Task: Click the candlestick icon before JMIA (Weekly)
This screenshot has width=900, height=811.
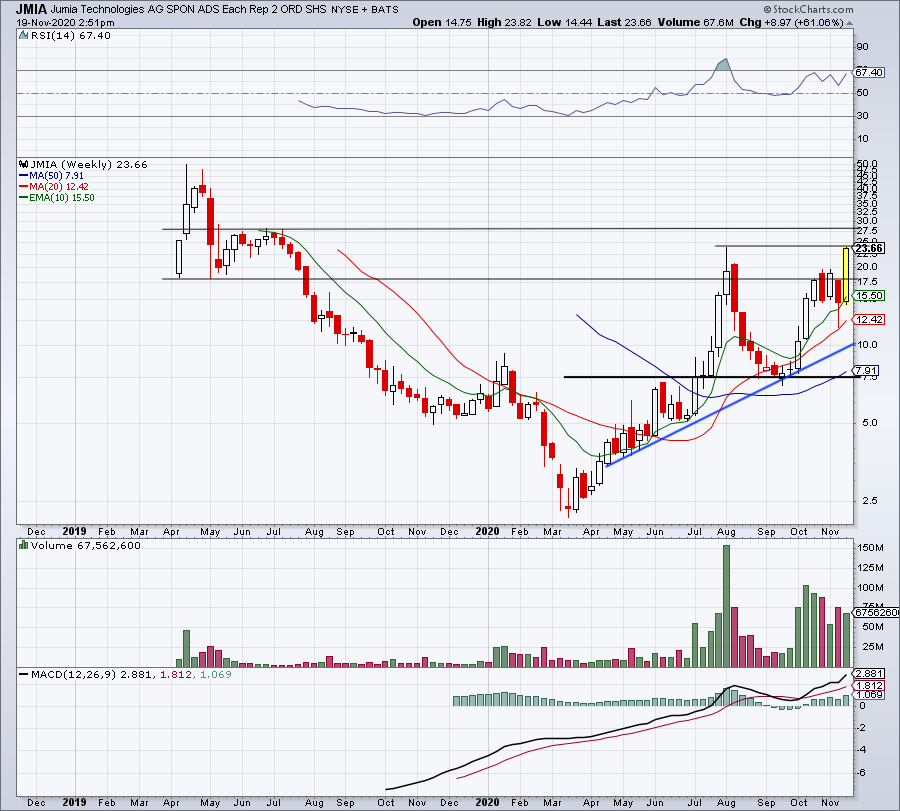Action: click(24, 164)
